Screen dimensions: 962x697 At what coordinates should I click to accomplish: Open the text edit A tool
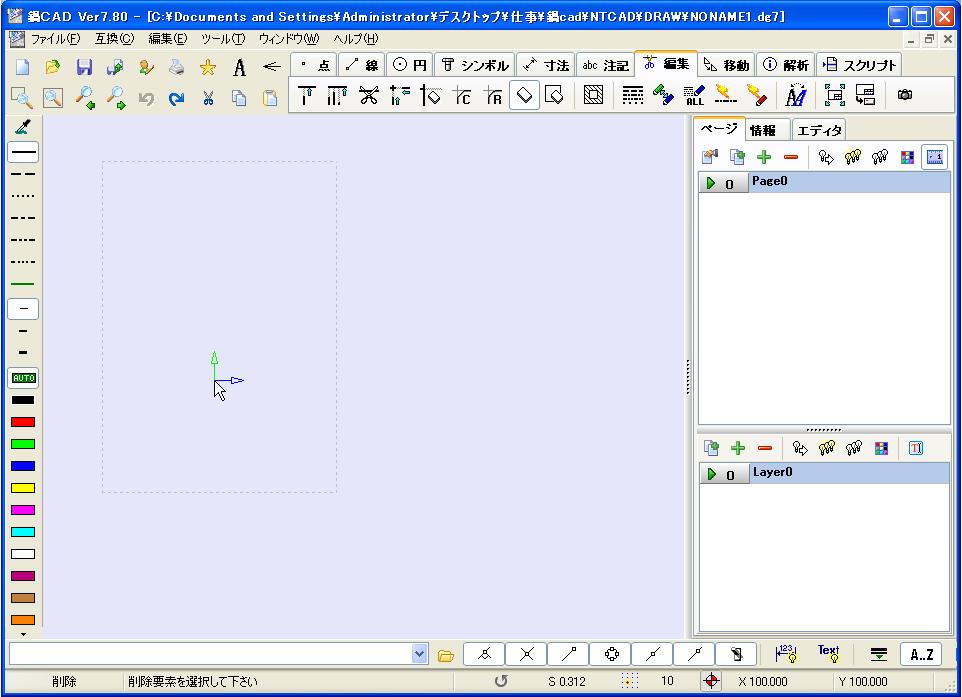tap(796, 95)
